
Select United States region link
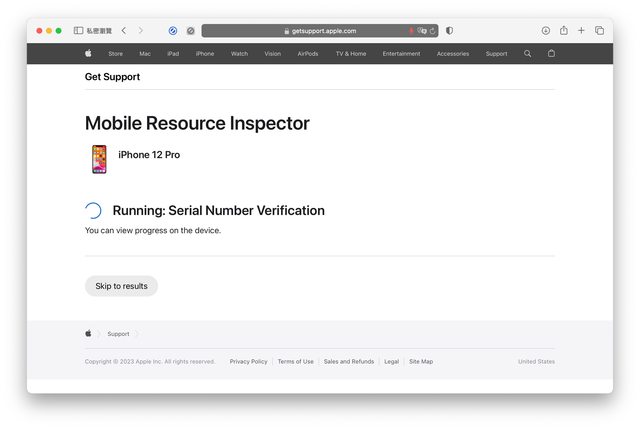pyautogui.click(x=536, y=361)
